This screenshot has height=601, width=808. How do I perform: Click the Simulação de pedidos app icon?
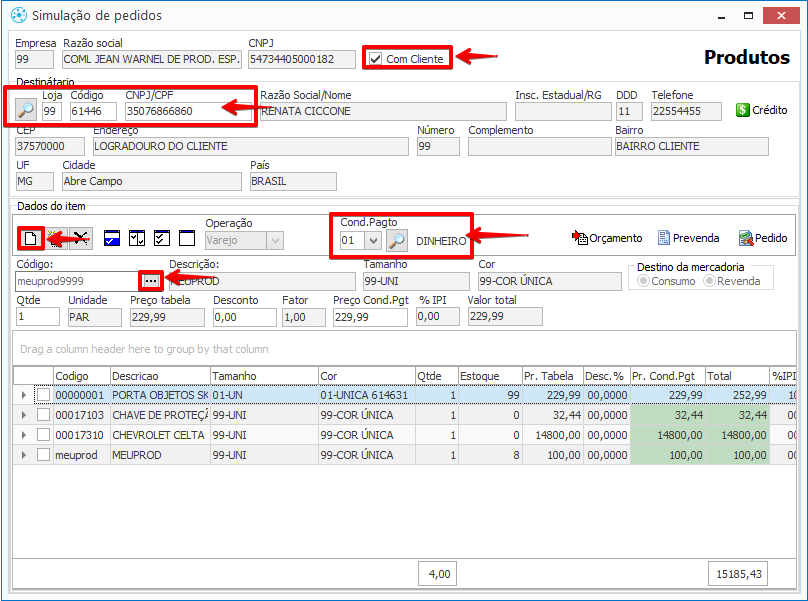[19, 15]
